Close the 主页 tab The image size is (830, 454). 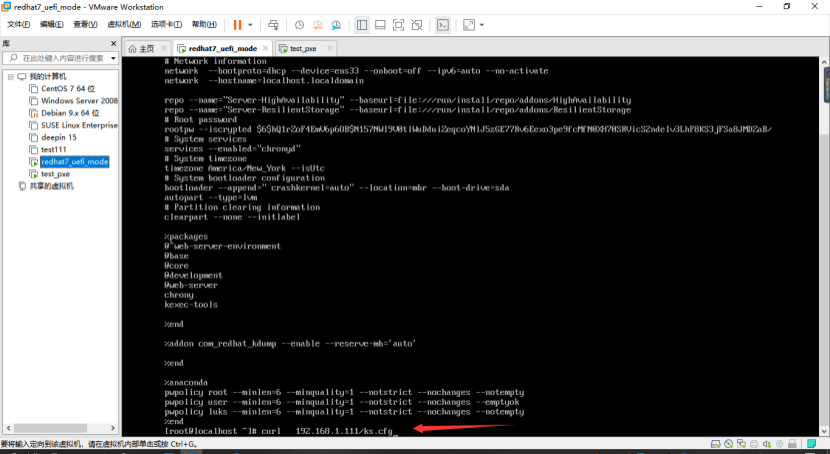164,48
